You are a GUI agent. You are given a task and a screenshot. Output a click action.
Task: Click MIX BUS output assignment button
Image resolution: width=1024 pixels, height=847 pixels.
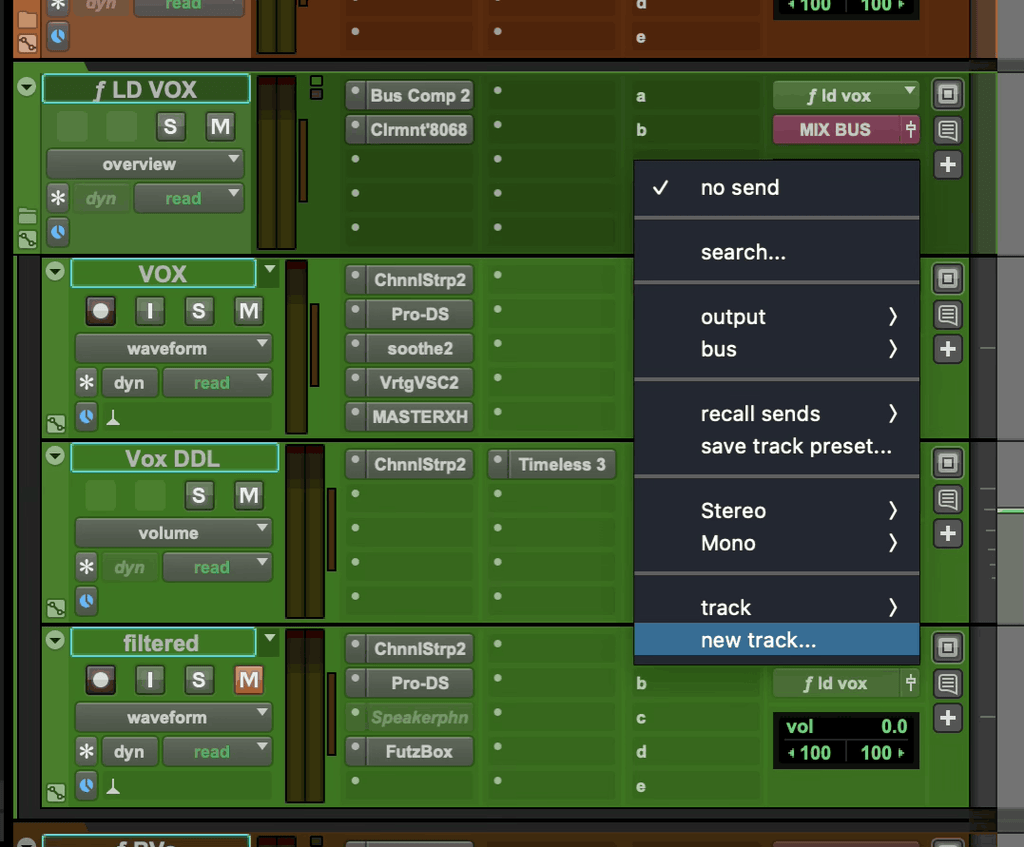(x=835, y=129)
